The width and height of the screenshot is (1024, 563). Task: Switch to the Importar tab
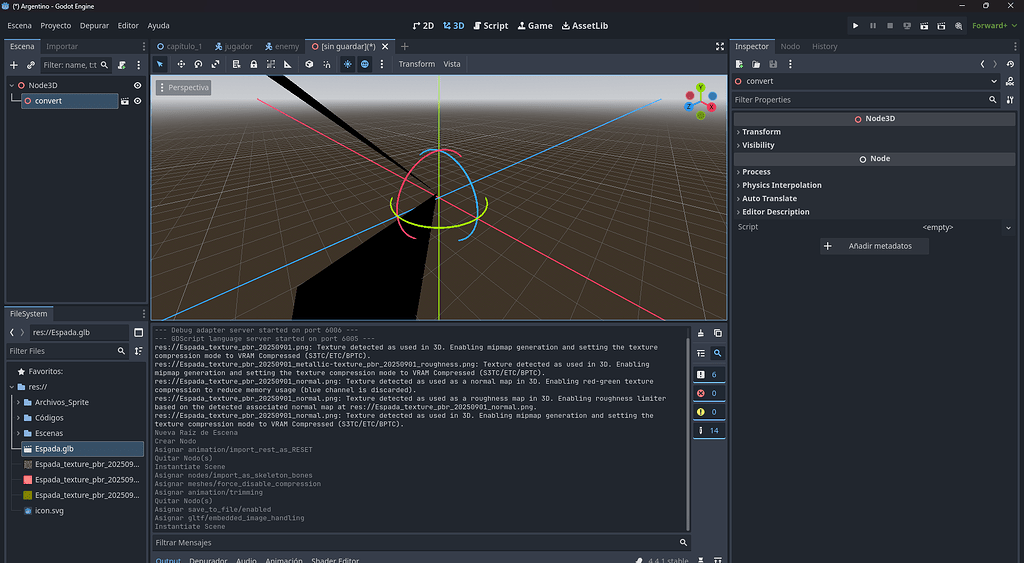point(62,46)
